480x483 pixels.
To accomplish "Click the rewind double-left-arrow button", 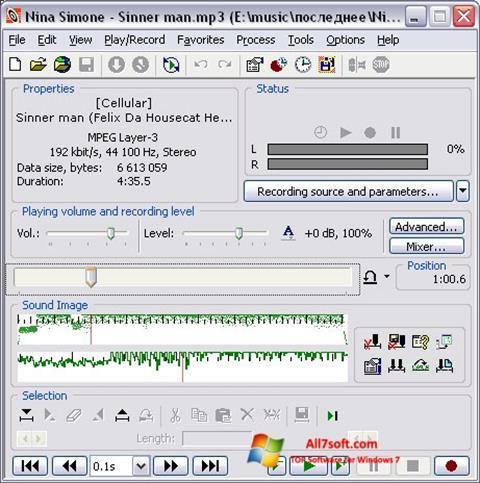I will tap(69, 466).
